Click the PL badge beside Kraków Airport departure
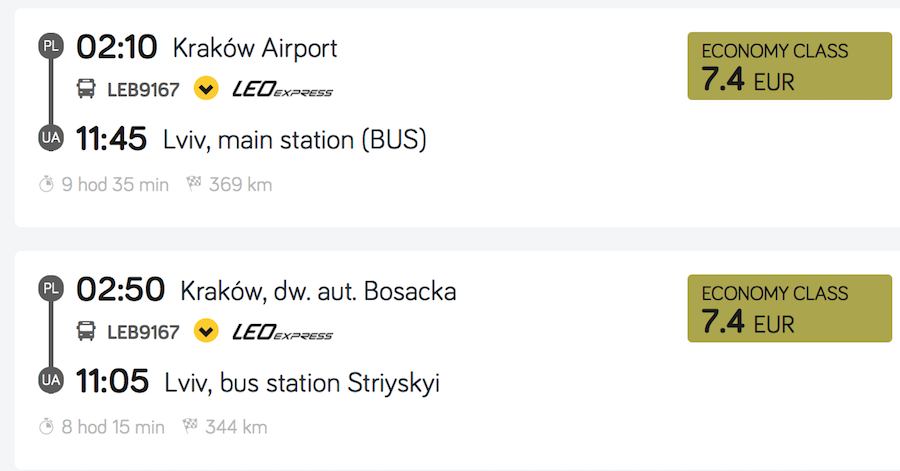This screenshot has height=471, width=900. (x=50, y=46)
